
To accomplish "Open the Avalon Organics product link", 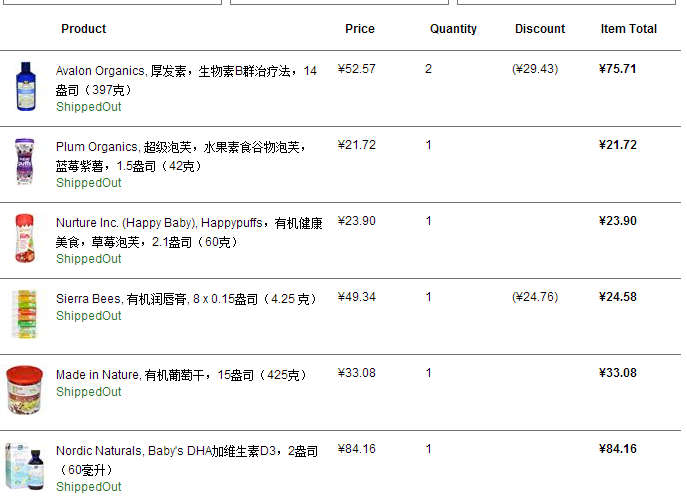I will pos(186,71).
